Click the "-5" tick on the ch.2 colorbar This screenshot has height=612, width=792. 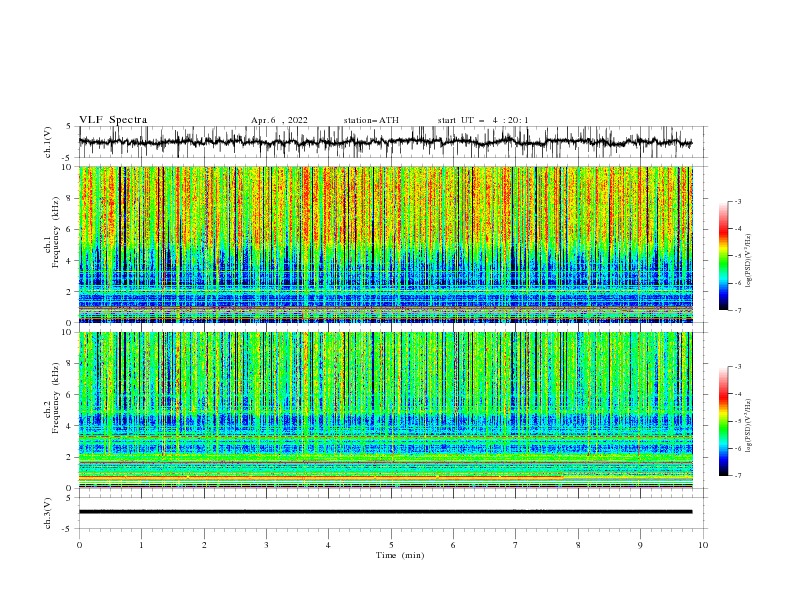(737, 421)
